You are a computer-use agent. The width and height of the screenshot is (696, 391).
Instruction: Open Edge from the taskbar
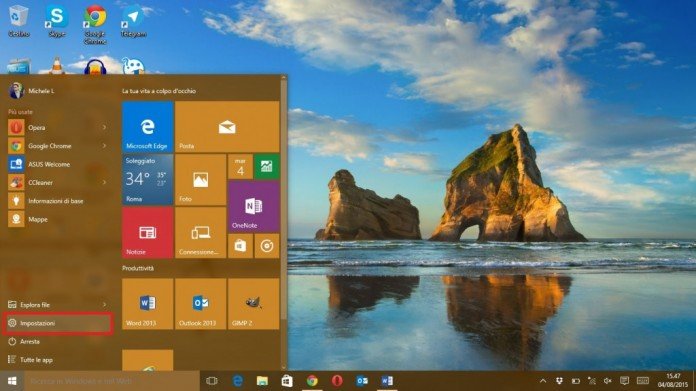pyautogui.click(x=237, y=381)
